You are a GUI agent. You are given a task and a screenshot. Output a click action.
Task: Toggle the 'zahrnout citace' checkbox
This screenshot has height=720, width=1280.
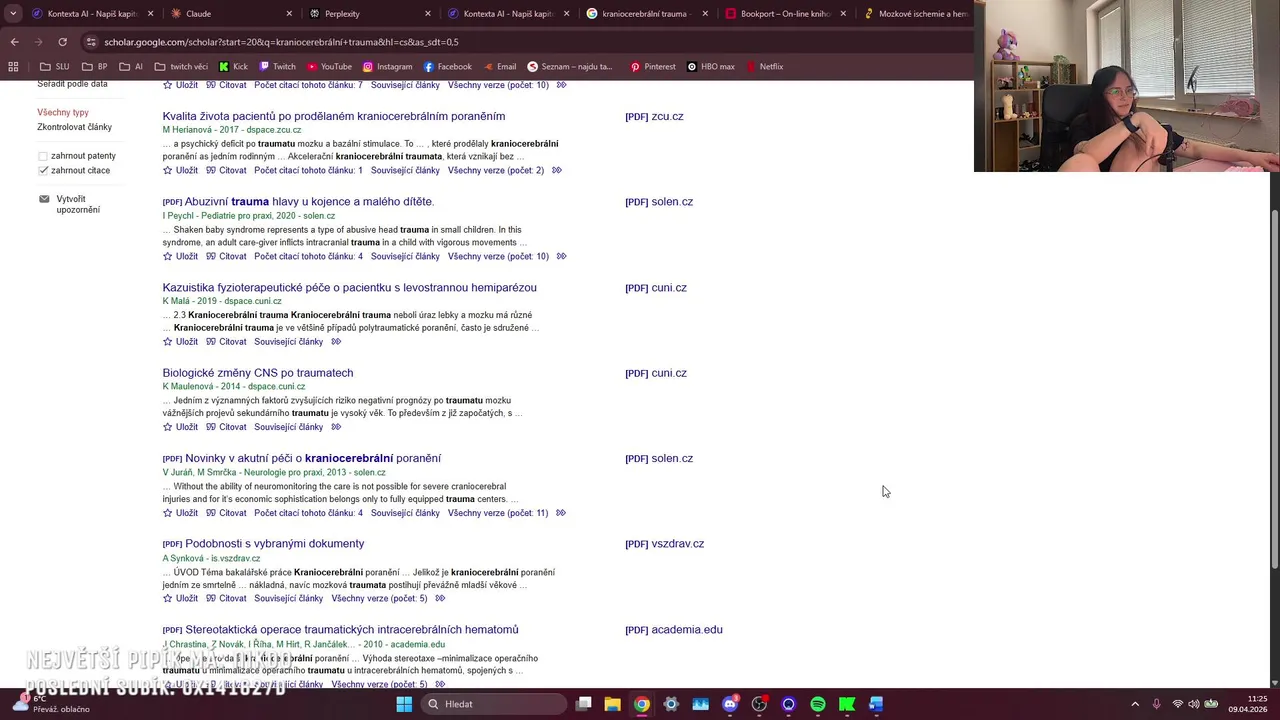(x=43, y=170)
